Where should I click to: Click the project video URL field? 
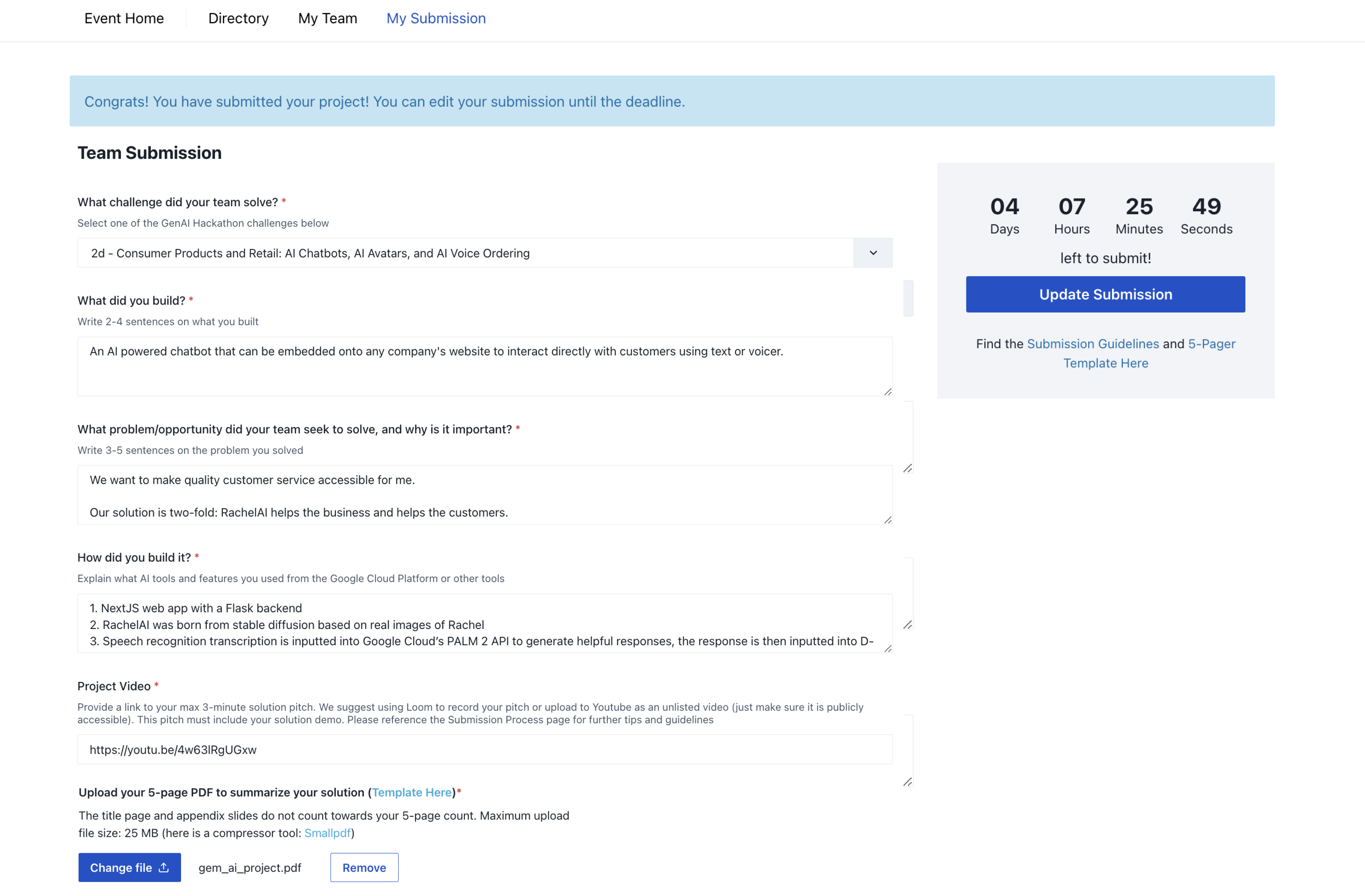pyautogui.click(x=485, y=749)
